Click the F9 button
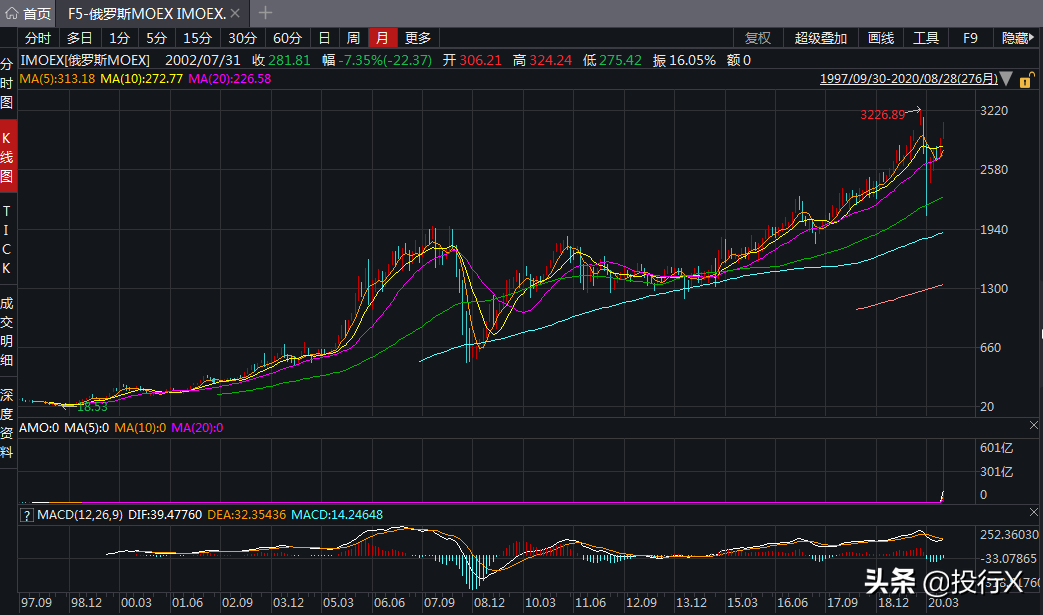Image resolution: width=1043 pixels, height=615 pixels. click(970, 38)
